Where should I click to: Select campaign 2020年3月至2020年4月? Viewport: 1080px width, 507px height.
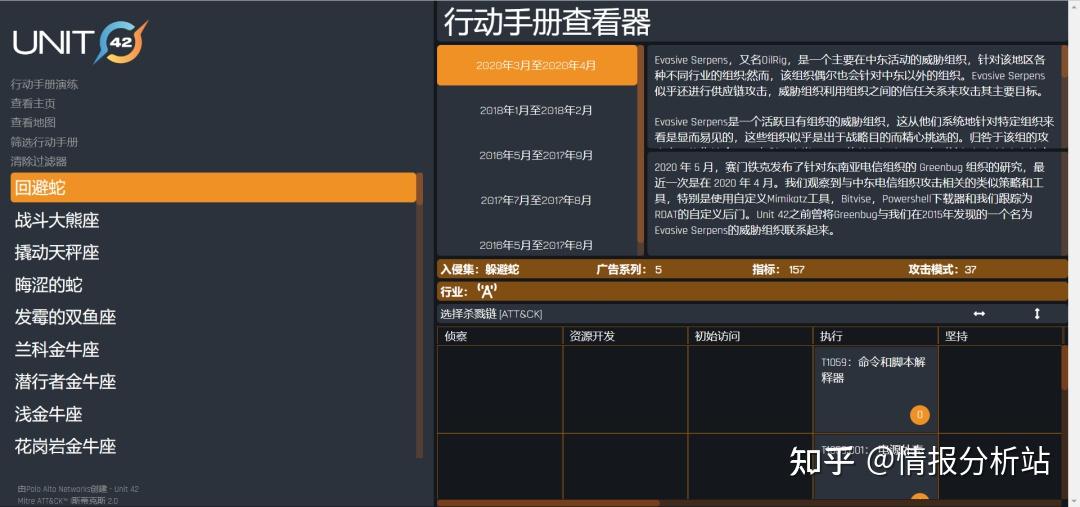(537, 65)
